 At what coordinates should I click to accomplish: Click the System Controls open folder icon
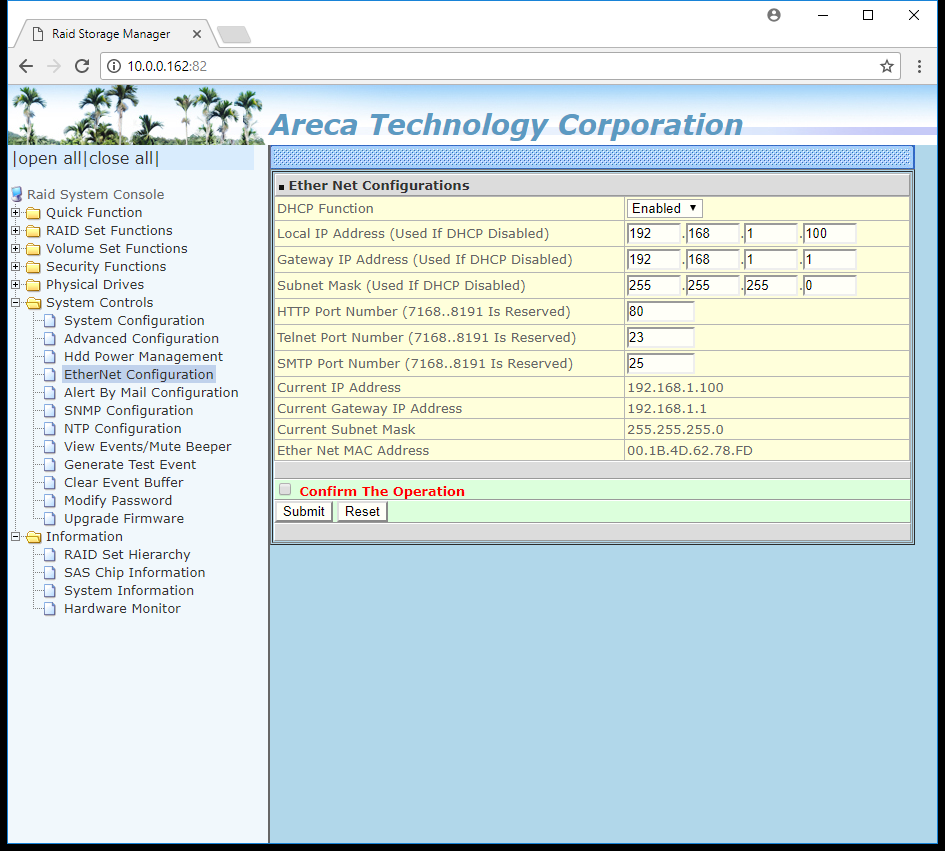click(x=34, y=303)
